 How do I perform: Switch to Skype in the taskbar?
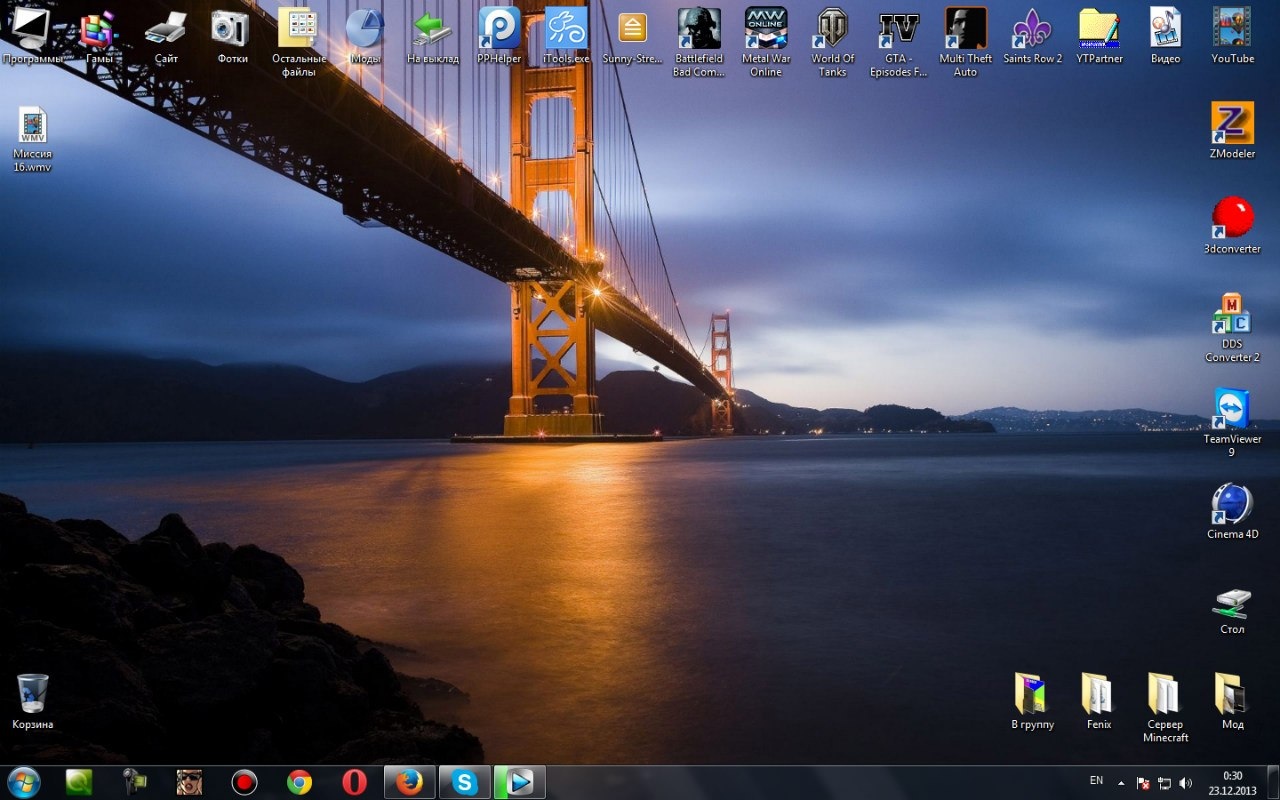(x=464, y=782)
